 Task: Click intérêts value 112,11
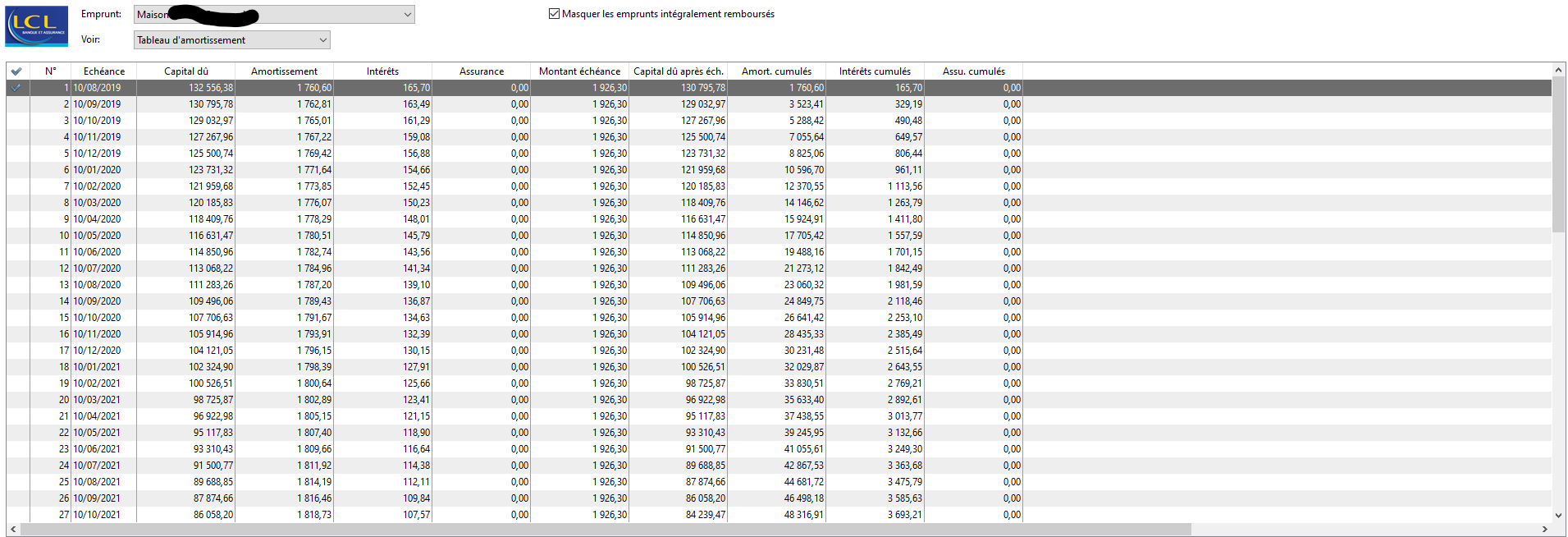[416, 482]
